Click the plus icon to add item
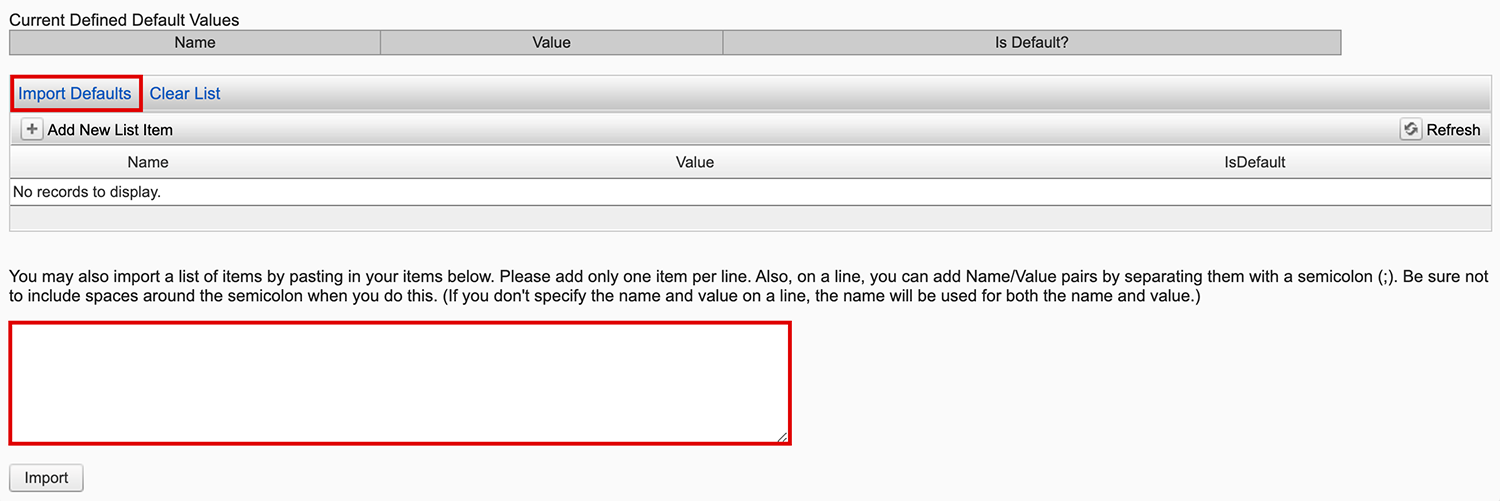The height and width of the screenshot is (501, 1500). 32,129
